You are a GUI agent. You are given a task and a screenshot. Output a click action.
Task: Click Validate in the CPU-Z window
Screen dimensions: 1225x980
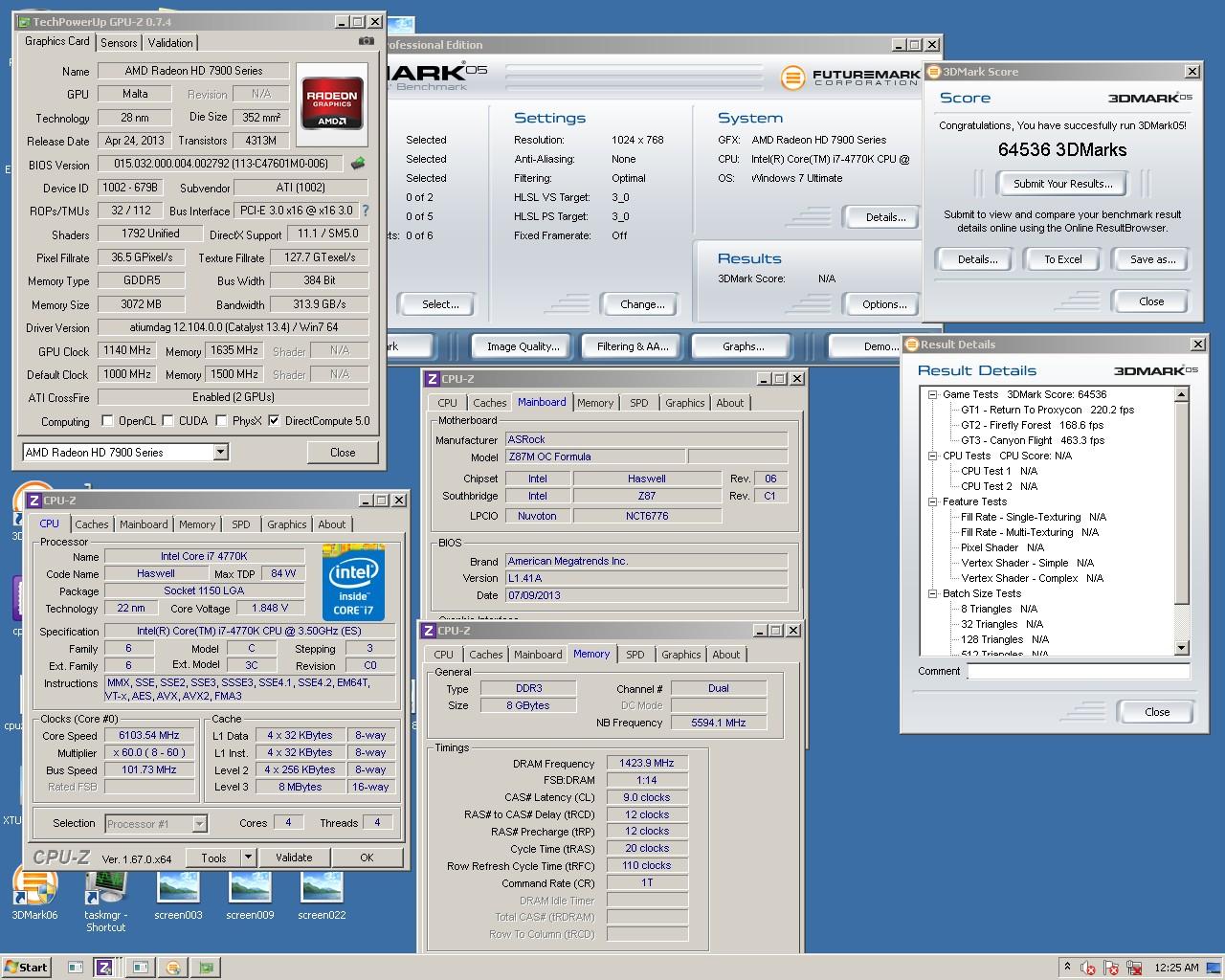coord(294,857)
